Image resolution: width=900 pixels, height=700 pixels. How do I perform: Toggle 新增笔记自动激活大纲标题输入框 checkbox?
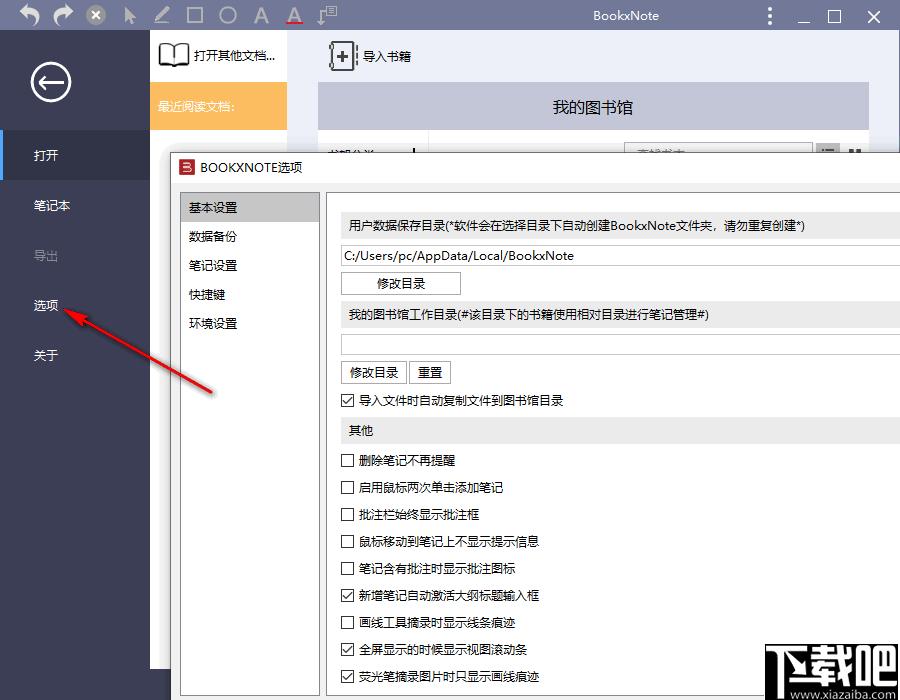tap(347, 596)
